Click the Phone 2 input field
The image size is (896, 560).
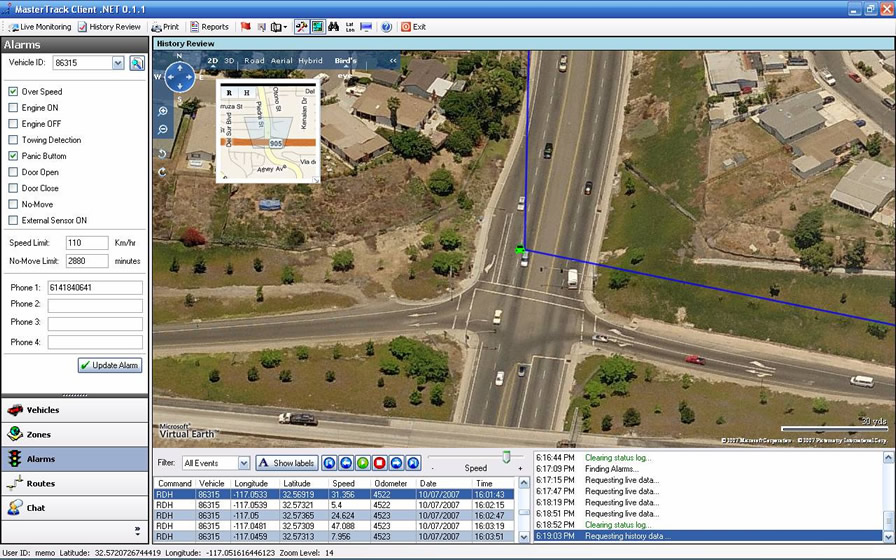tap(95, 306)
